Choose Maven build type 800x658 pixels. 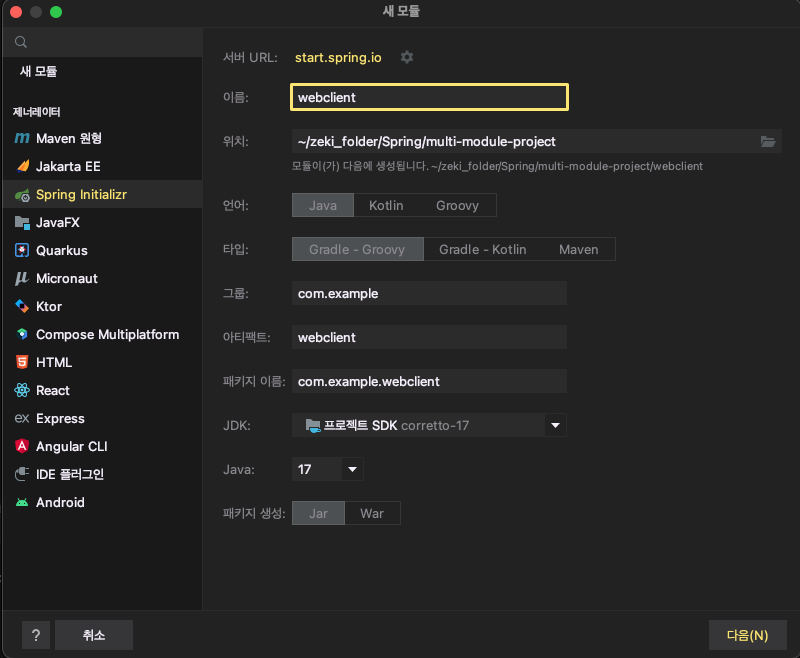click(579, 249)
